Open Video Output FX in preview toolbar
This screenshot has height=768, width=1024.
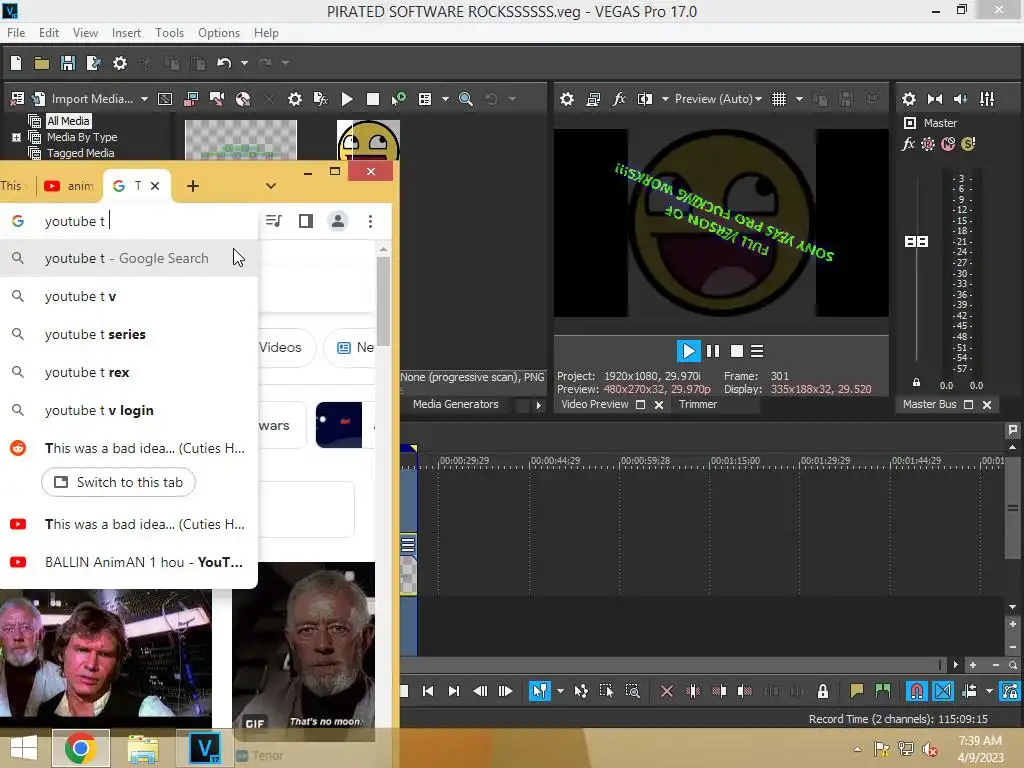(x=619, y=99)
